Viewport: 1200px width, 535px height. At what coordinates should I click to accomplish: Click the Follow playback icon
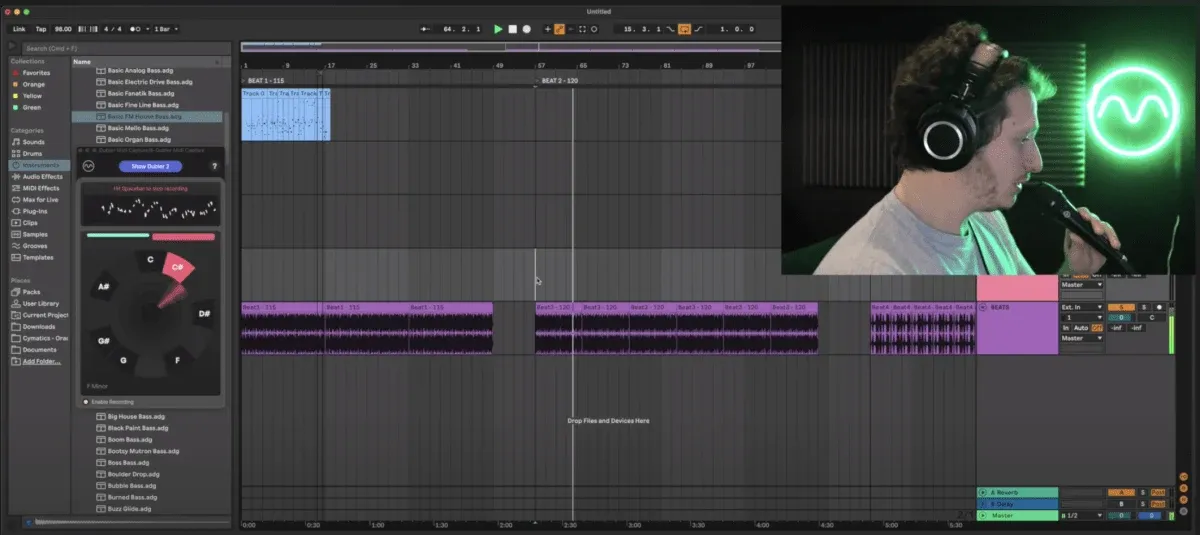(424, 29)
